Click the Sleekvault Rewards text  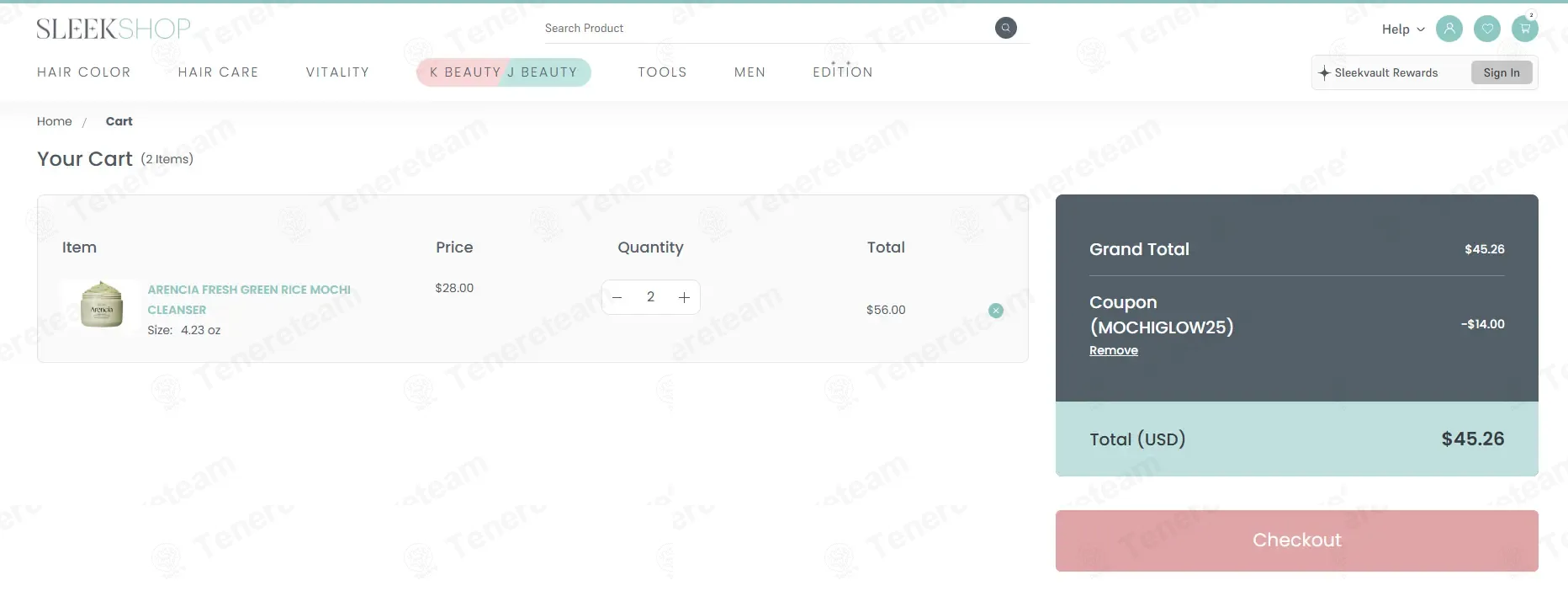point(1386,72)
